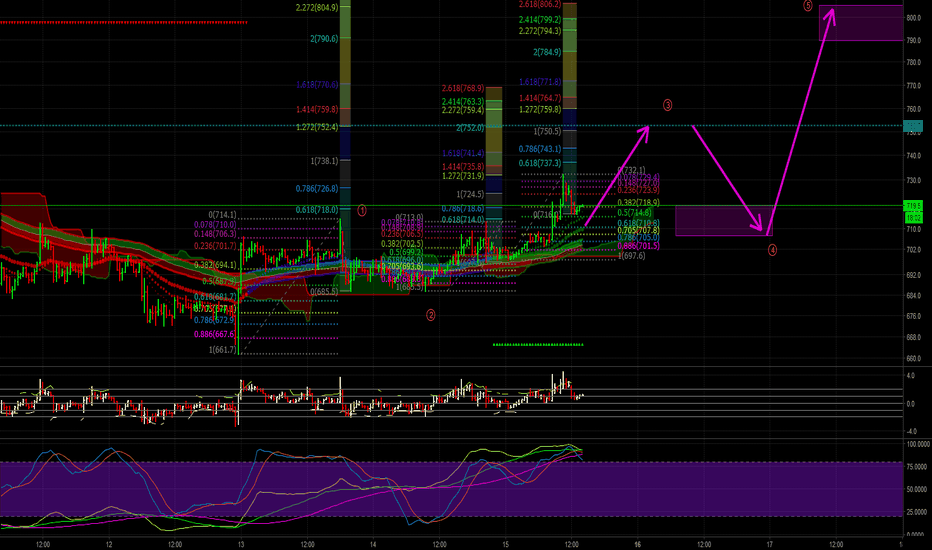Select the 0(714.1) retracement label
This screenshot has width=932, height=550.
pyautogui.click(x=222, y=215)
